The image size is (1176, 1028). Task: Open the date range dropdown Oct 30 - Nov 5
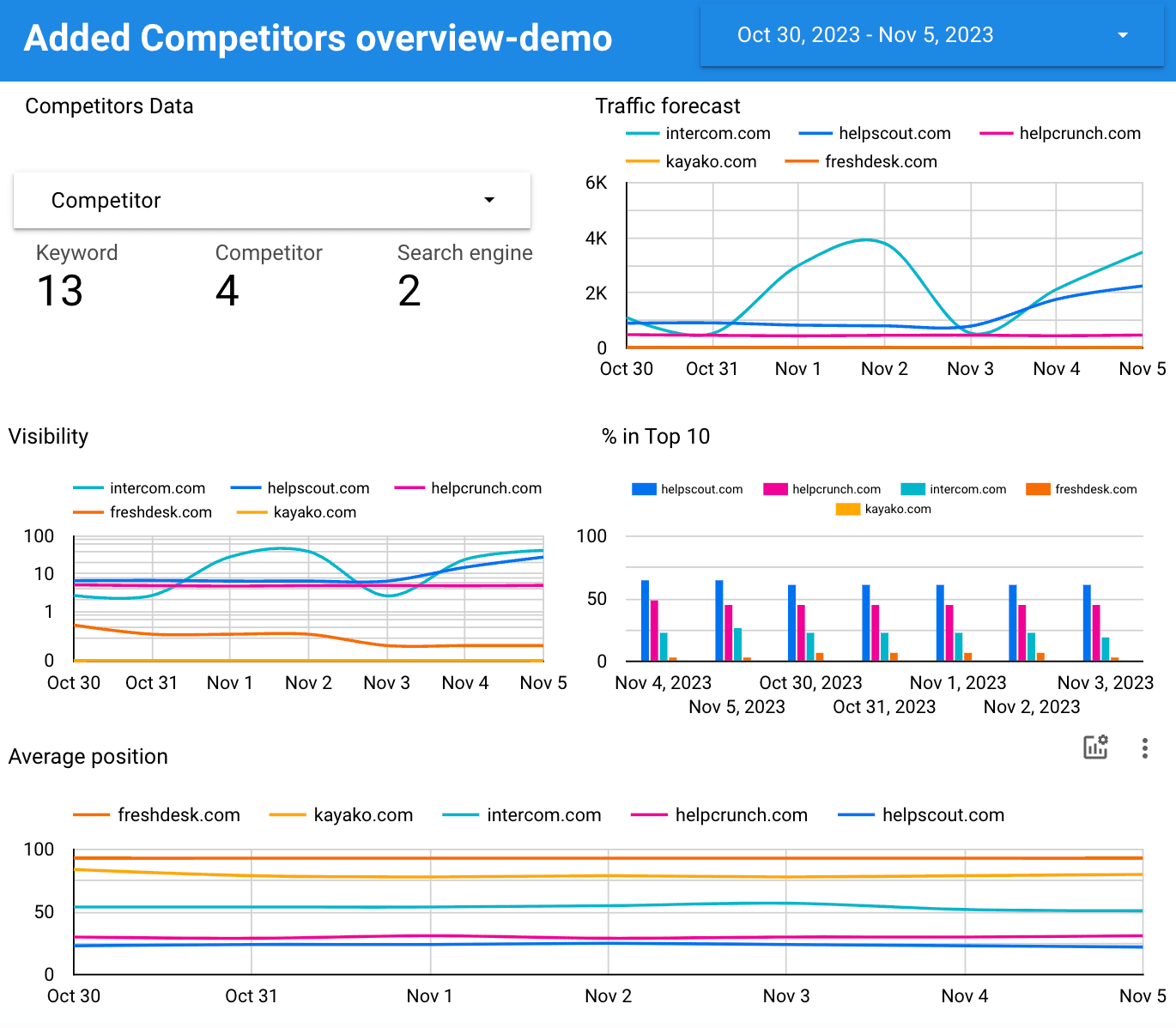931,35
